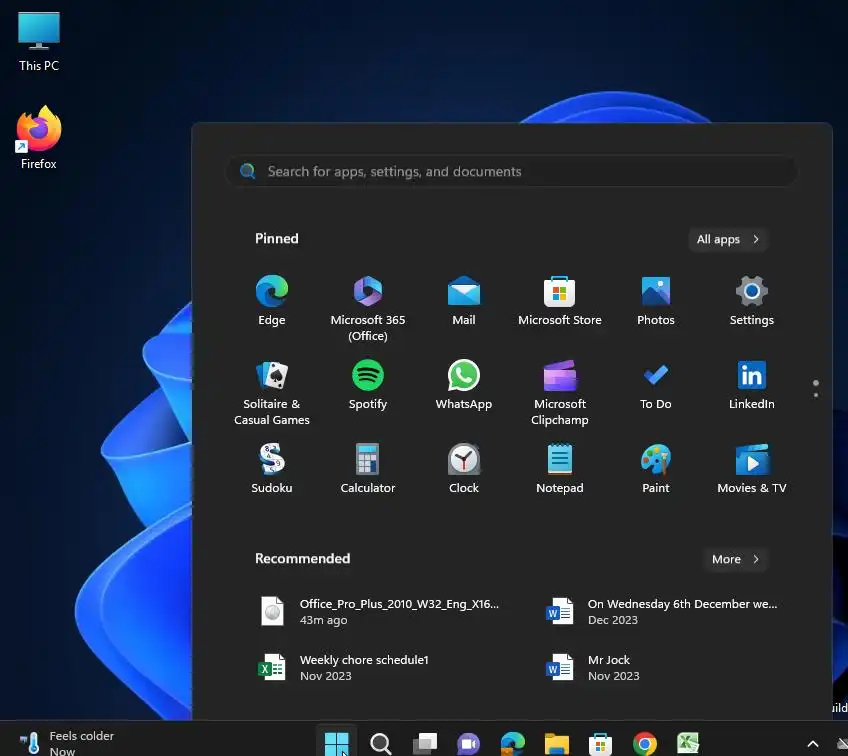Launch the Sudoku game
This screenshot has height=756, width=848.
point(271,468)
